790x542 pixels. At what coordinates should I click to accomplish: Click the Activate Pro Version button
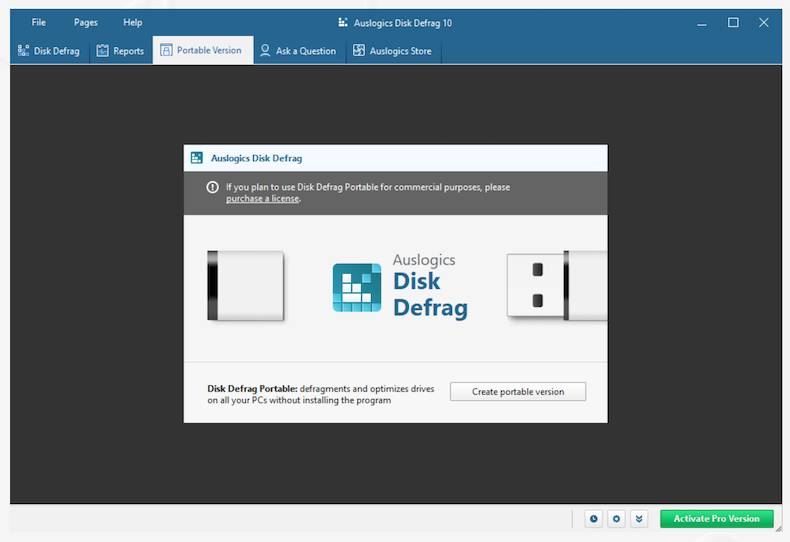(x=716, y=519)
